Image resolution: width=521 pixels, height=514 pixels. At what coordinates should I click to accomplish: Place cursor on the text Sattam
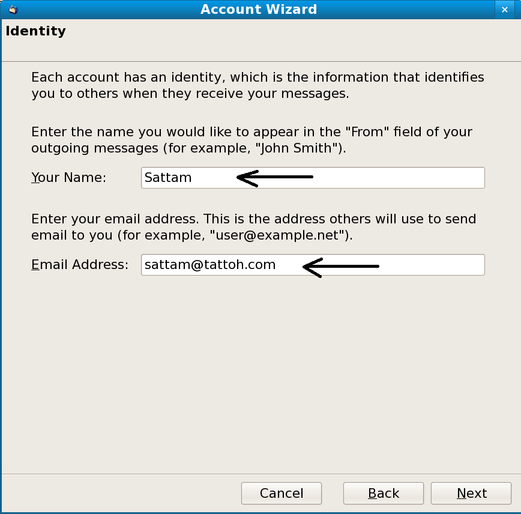168,177
